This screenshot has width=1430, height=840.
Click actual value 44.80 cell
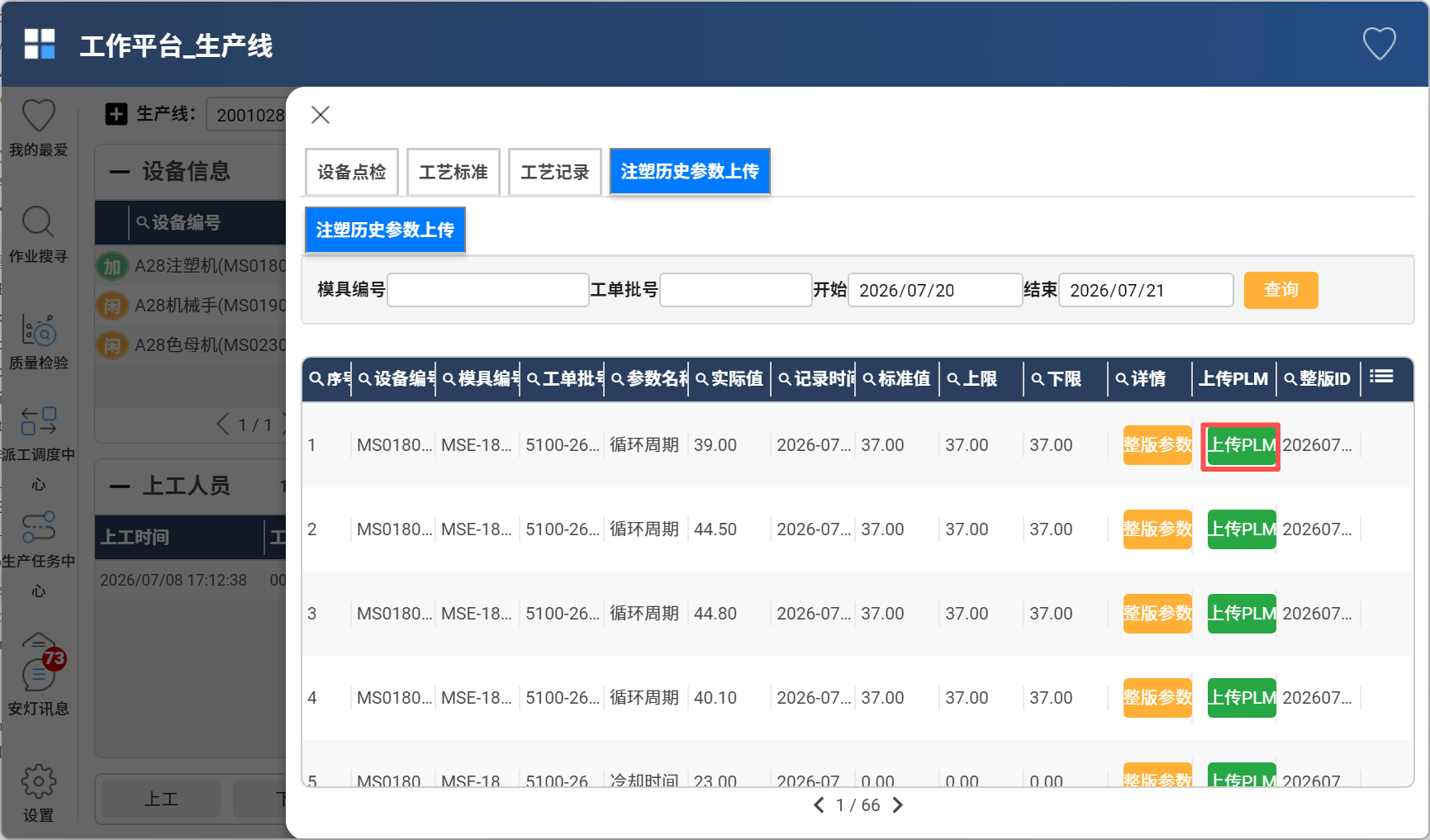pos(715,614)
